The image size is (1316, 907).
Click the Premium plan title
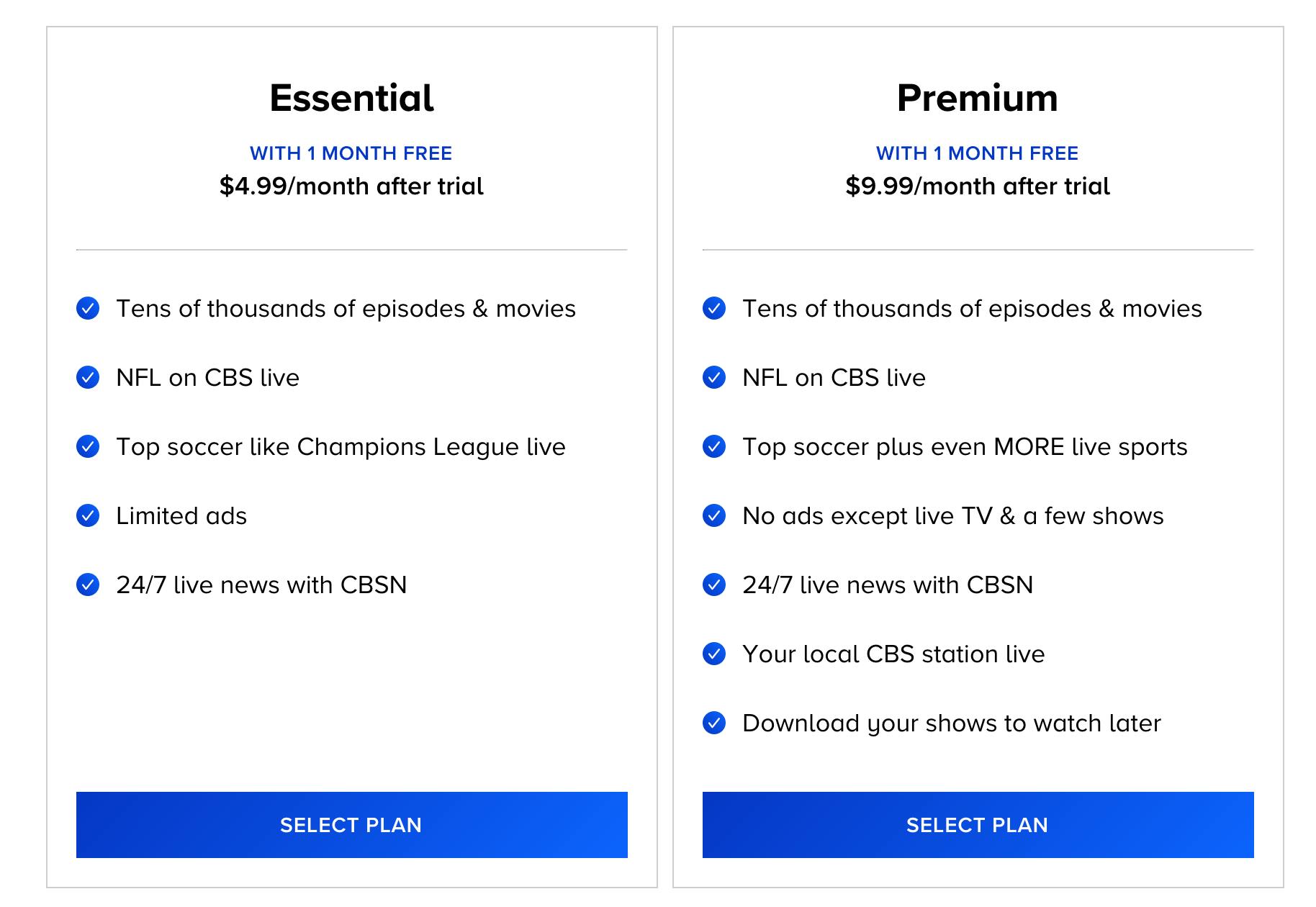coord(978,98)
